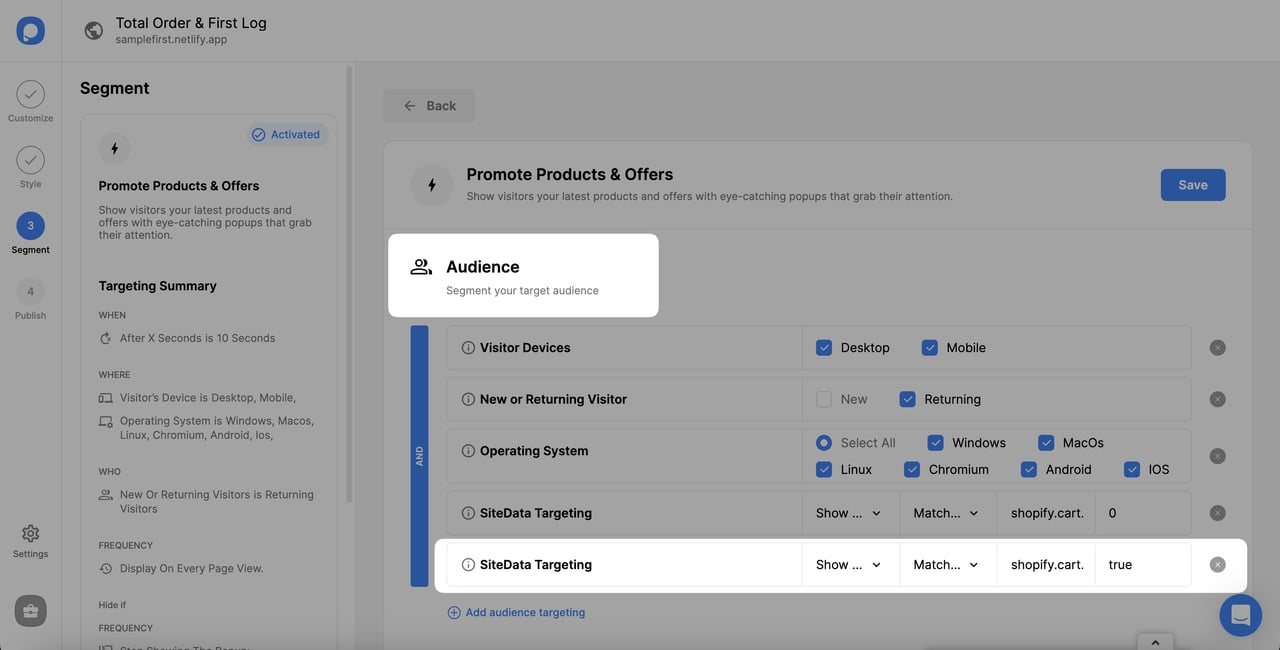Open the Customize step

pyautogui.click(x=30, y=102)
